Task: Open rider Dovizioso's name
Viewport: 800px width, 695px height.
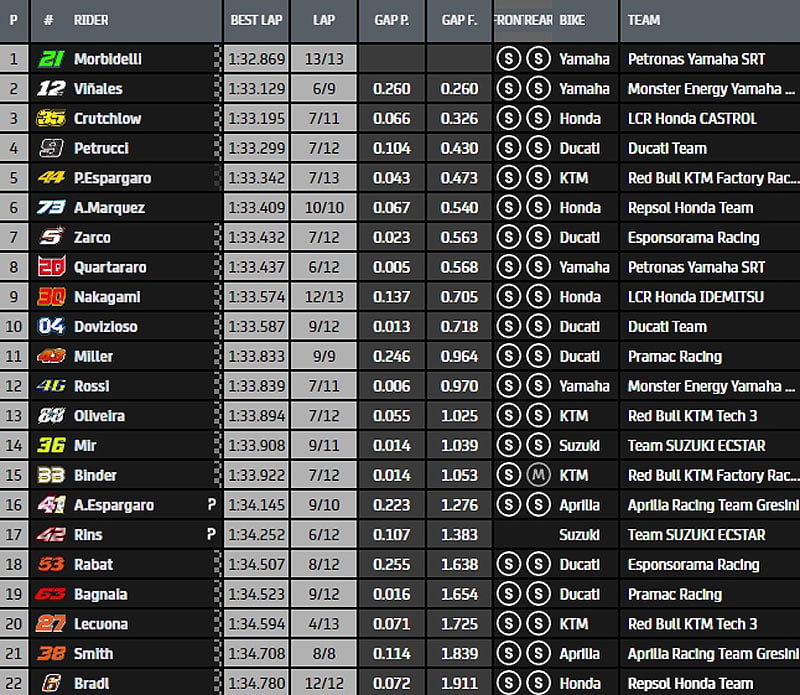Action: (x=106, y=327)
